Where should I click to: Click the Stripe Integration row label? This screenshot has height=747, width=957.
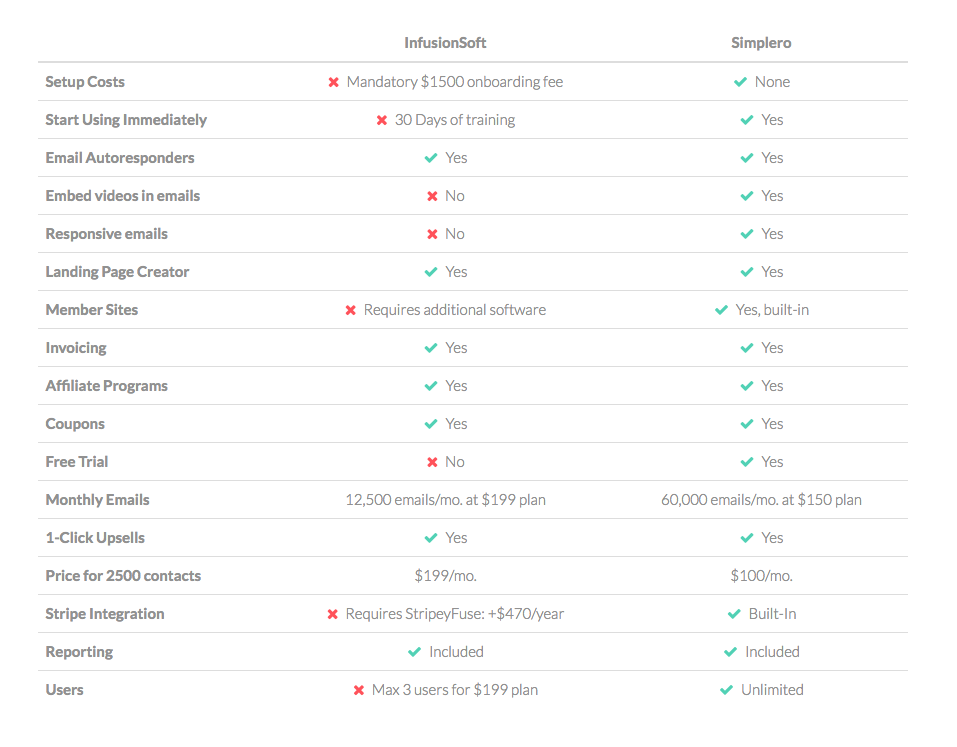(105, 614)
